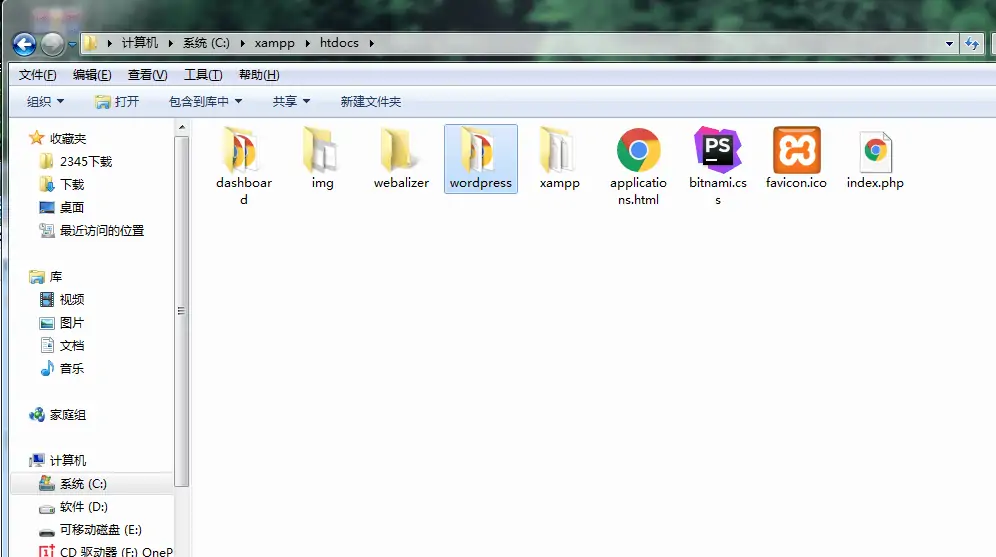Open the 组织 organize dropdown

(x=45, y=102)
